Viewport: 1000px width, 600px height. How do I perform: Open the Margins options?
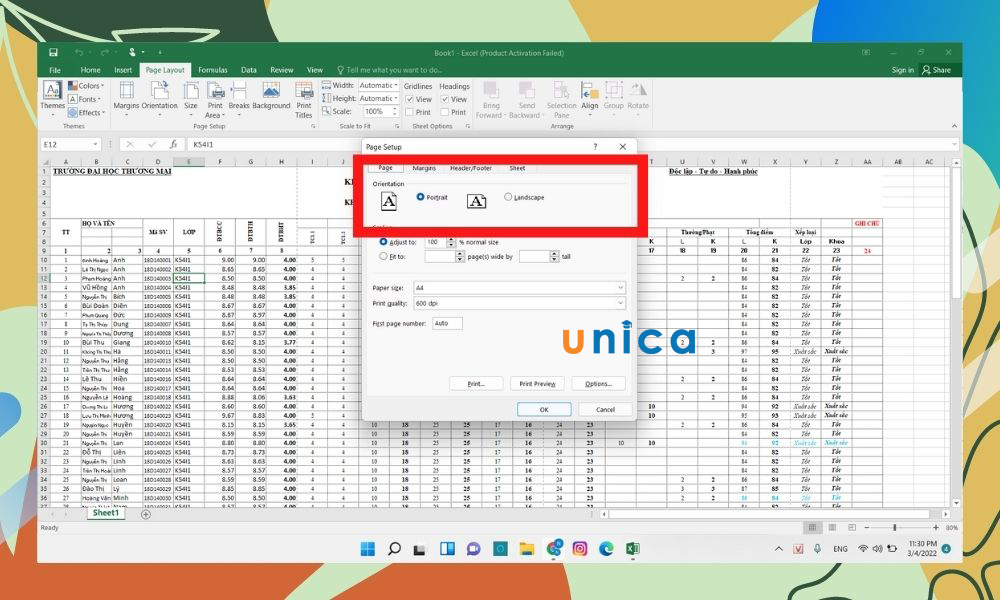click(126, 98)
